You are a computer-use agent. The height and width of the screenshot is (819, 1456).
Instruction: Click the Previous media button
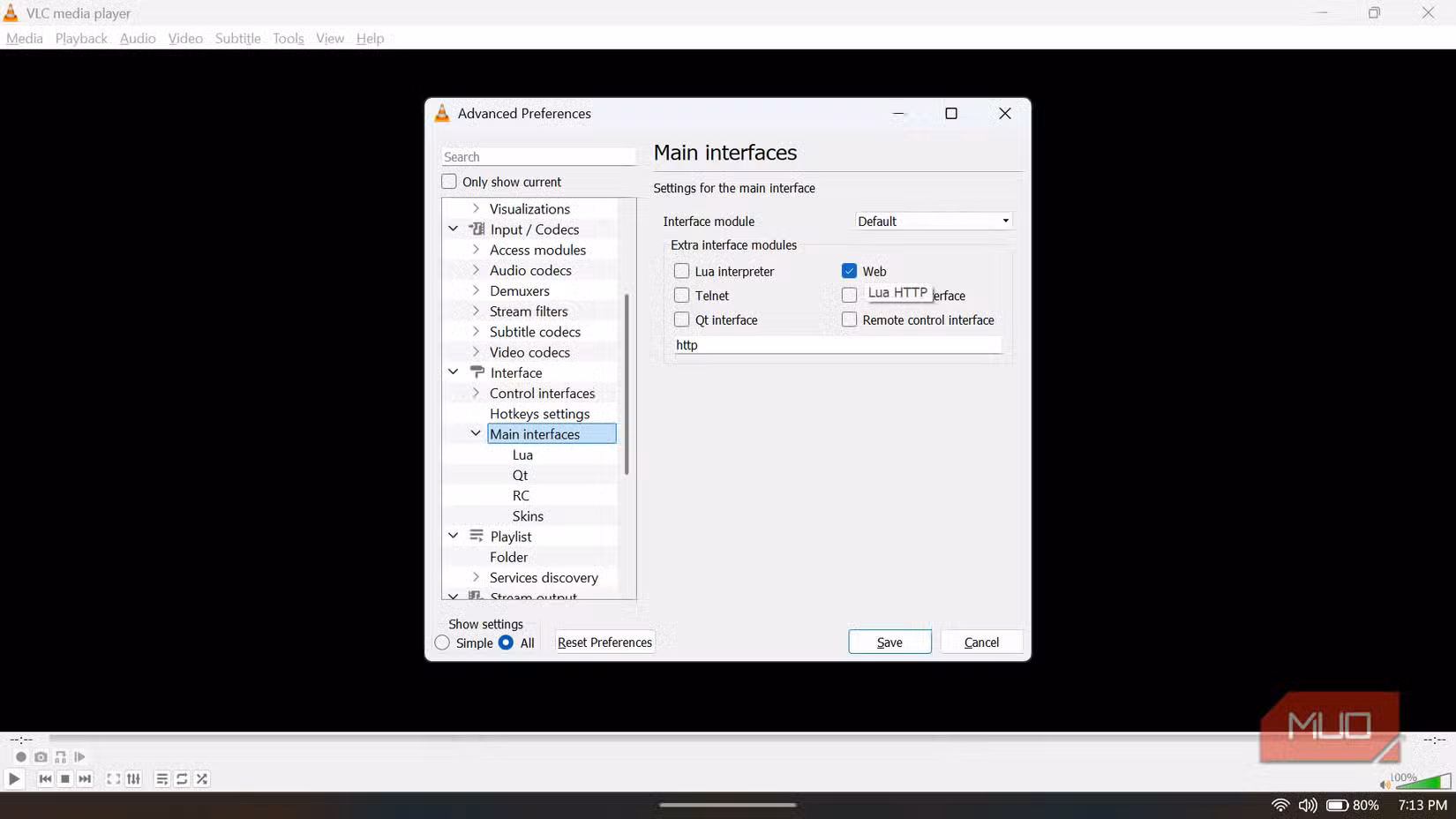point(45,779)
